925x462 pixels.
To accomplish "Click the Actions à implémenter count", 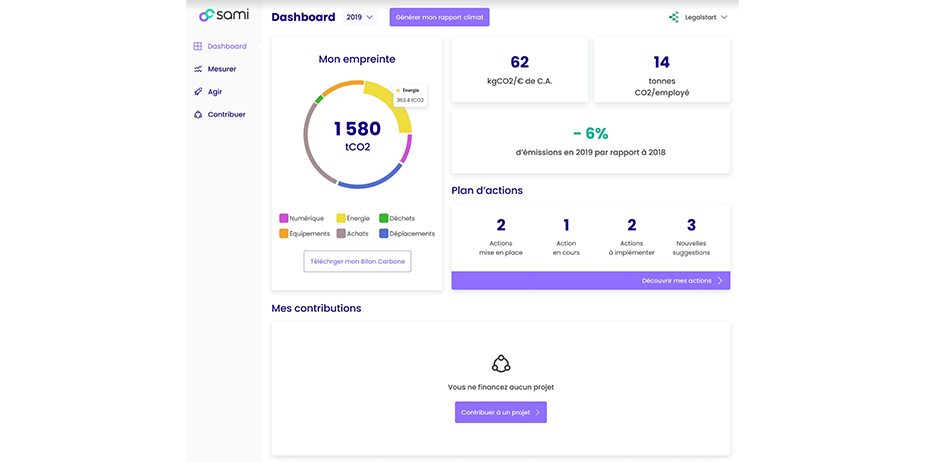I will (631, 226).
